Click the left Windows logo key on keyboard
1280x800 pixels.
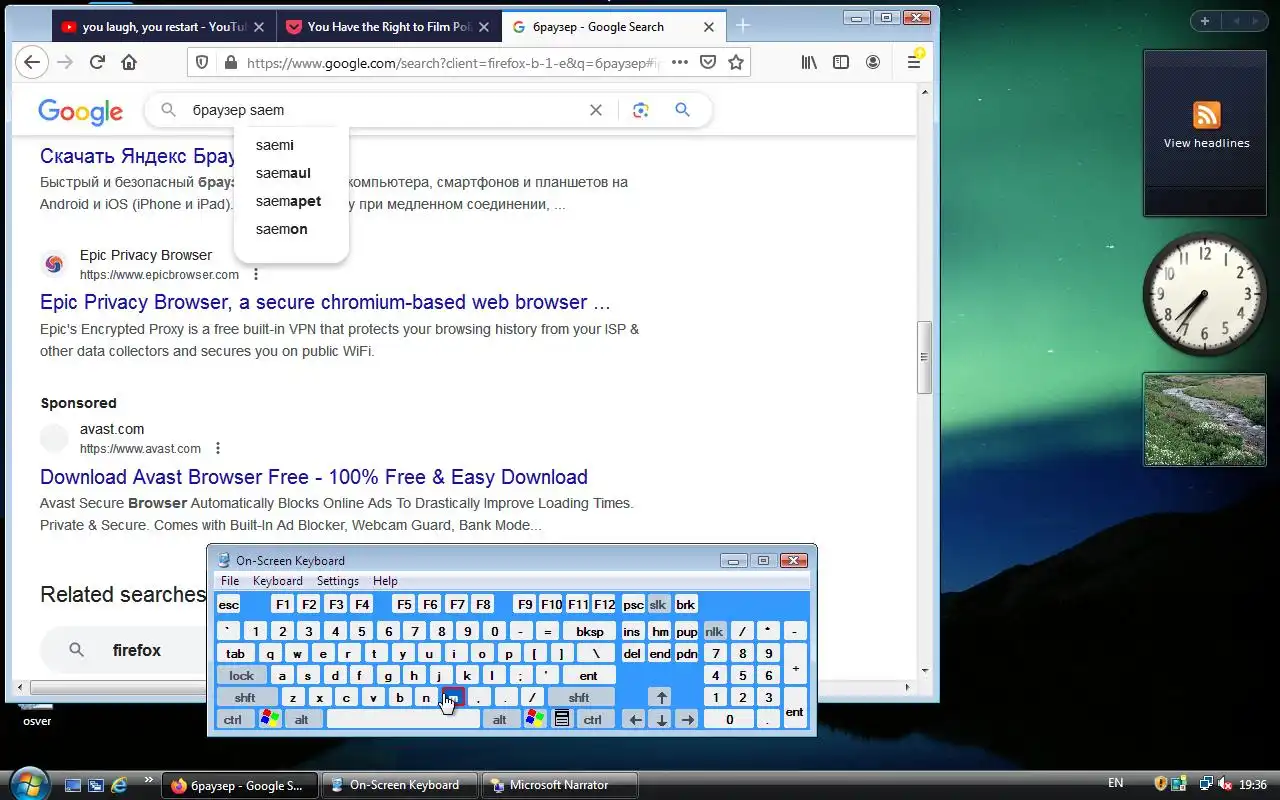(x=269, y=719)
